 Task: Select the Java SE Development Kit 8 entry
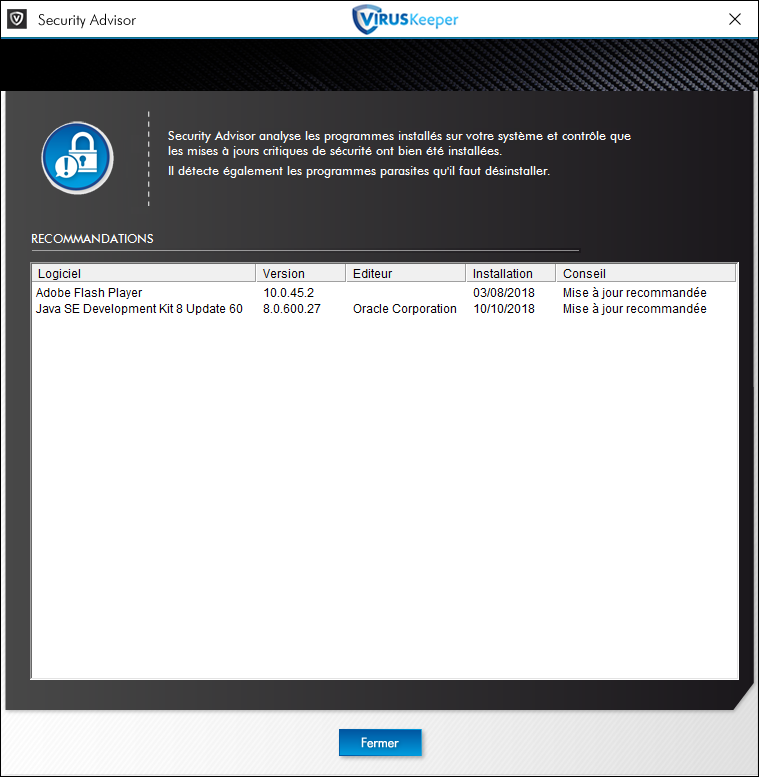coord(139,309)
